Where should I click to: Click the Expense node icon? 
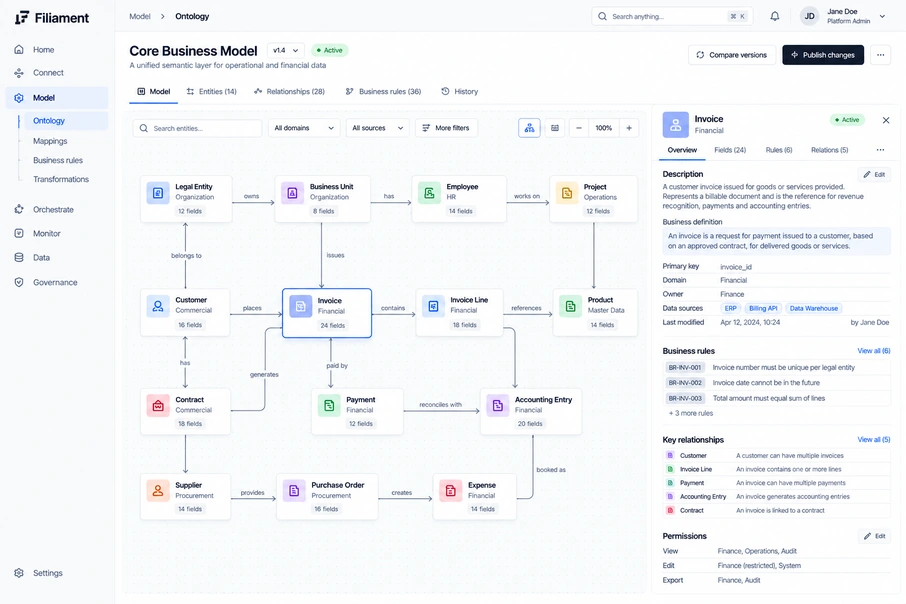coord(451,491)
